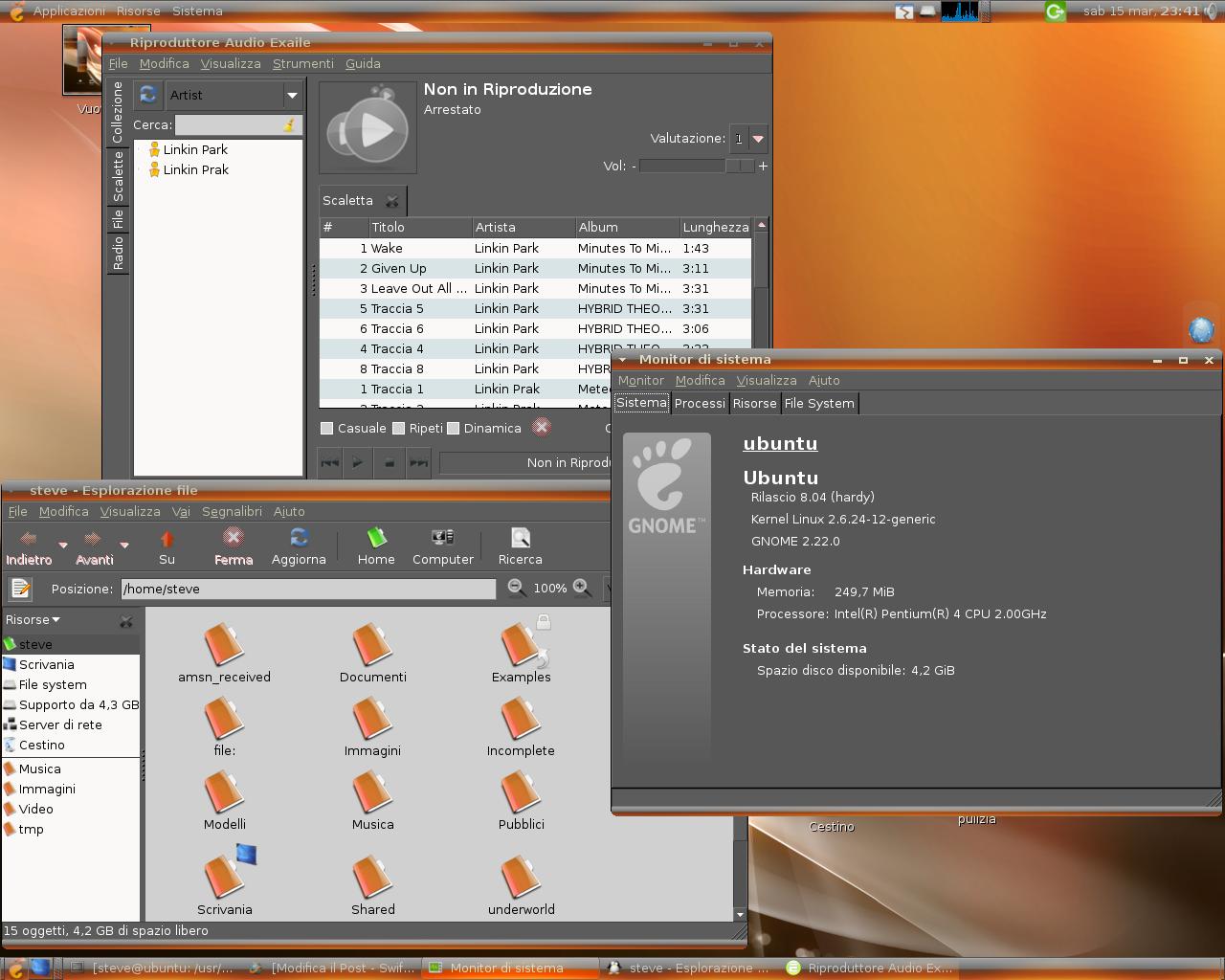Select the Given Up track row

pos(536,269)
